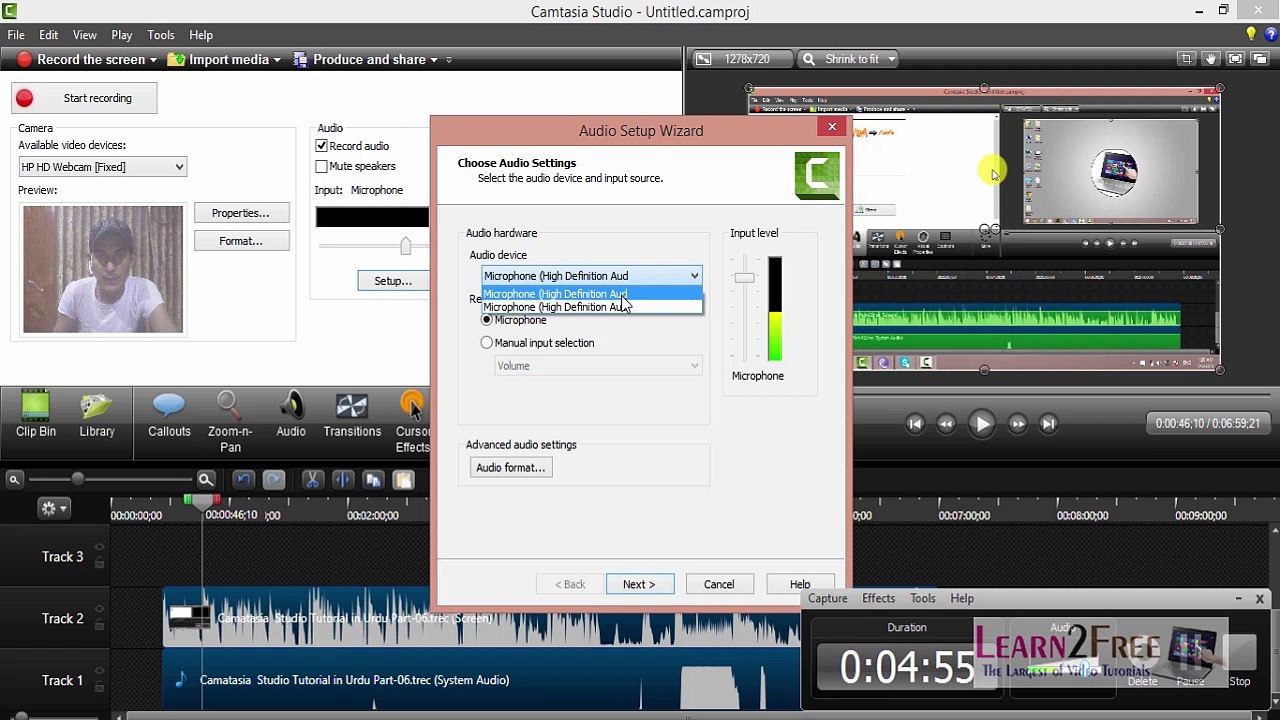This screenshot has height=720, width=1280.
Task: Copy the selection in timeline toolbar
Action: click(x=373, y=480)
